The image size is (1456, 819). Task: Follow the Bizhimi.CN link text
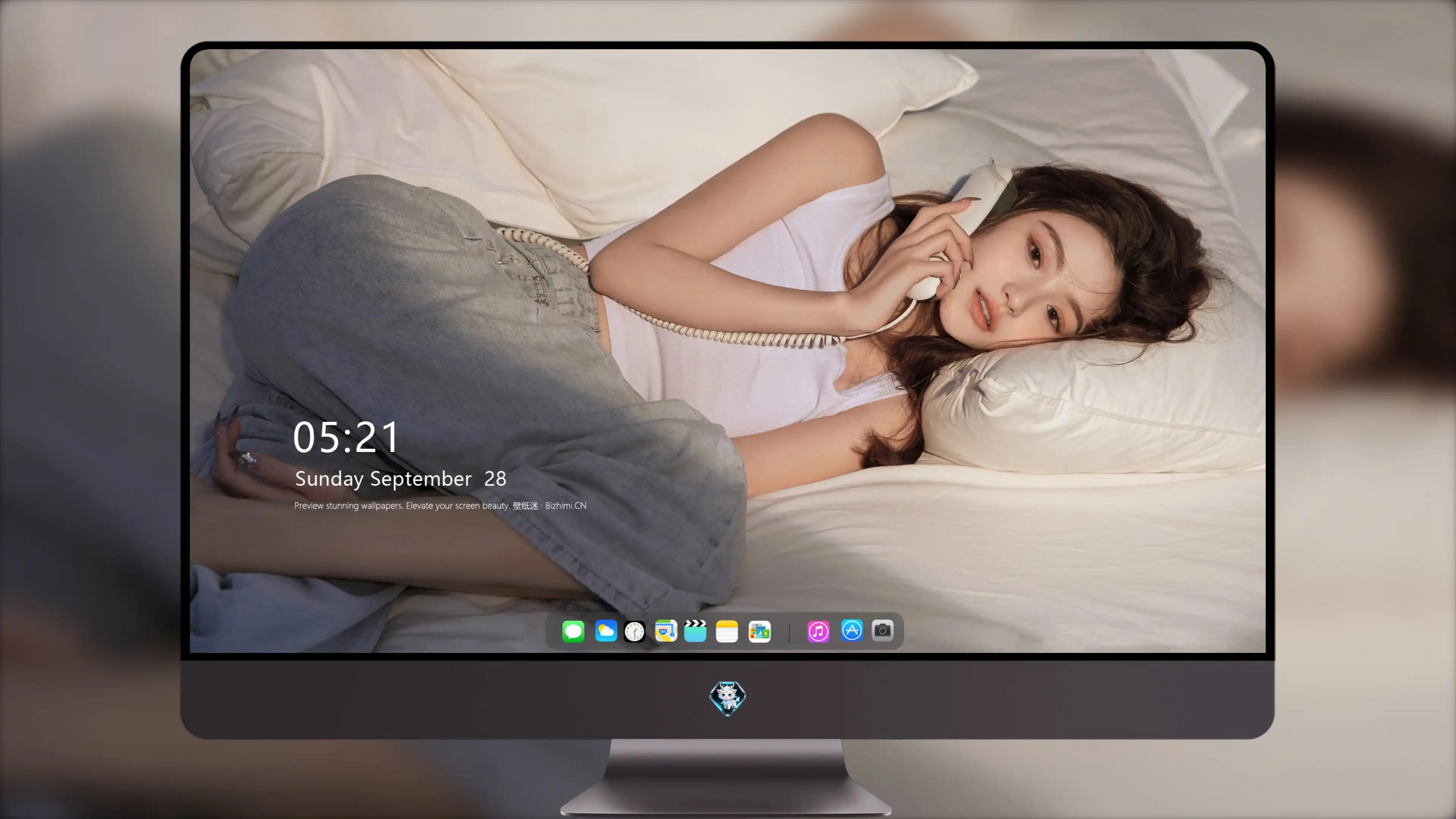coord(566,505)
